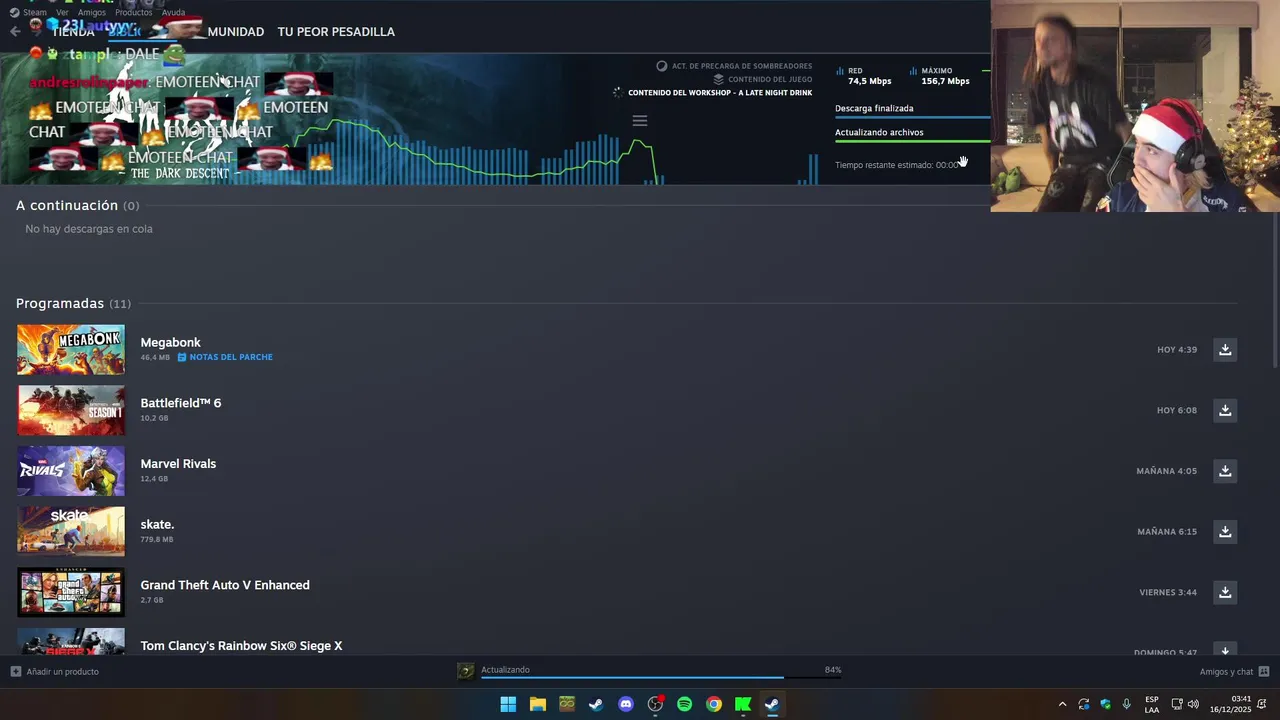Open the Amigos y chat icon
Viewport: 1280px width, 720px height.
tap(1264, 671)
